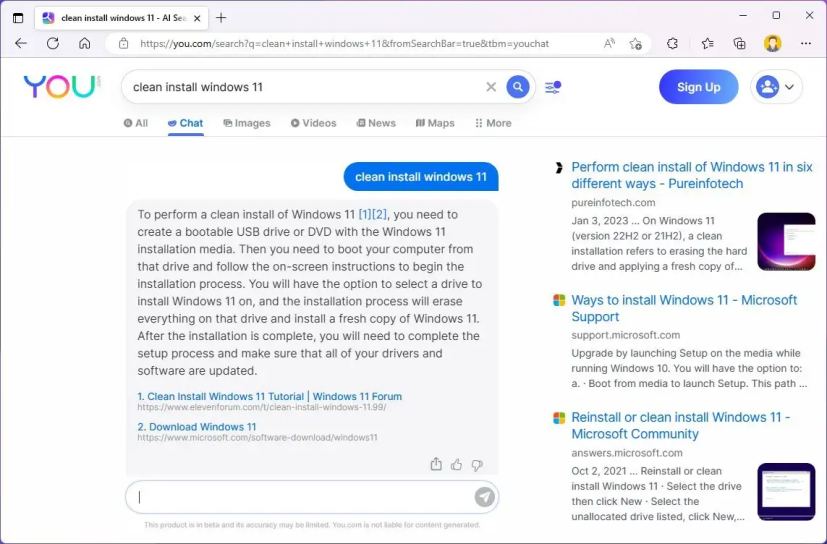Open Ways to install Windows 11 result

[x=684, y=308]
